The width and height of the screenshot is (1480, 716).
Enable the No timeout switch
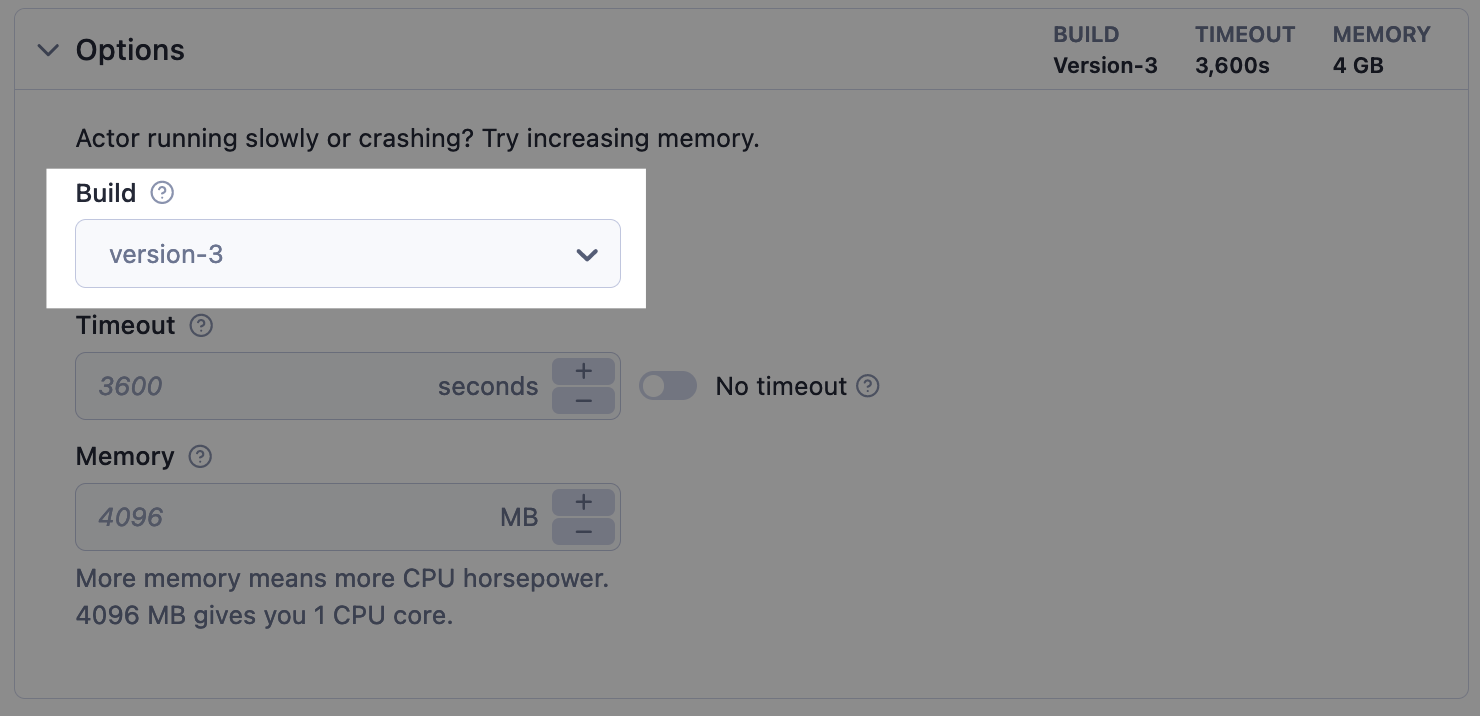coord(668,386)
